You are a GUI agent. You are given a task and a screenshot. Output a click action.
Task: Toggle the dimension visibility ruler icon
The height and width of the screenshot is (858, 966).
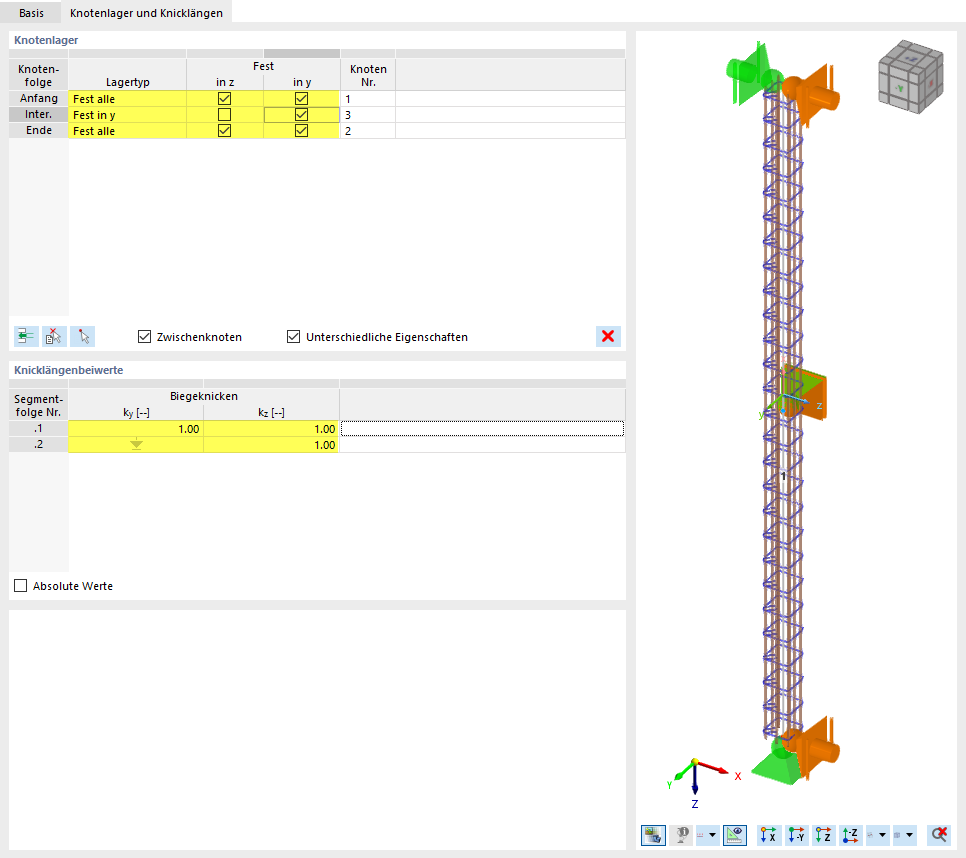click(734, 835)
